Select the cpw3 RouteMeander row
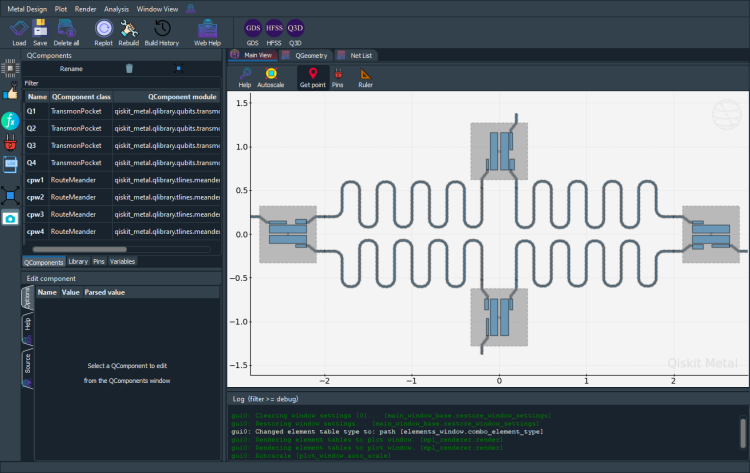Viewport: 750px width, 473px height. pos(122,214)
